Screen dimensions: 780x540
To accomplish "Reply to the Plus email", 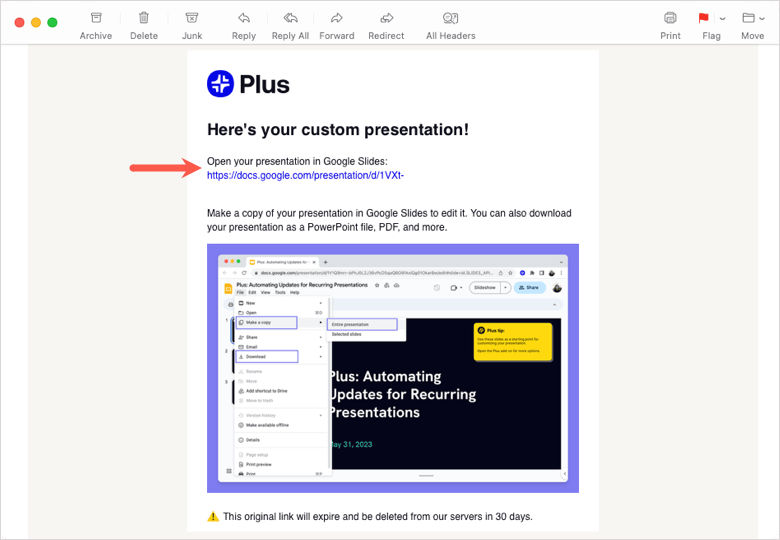I will tap(244, 26).
